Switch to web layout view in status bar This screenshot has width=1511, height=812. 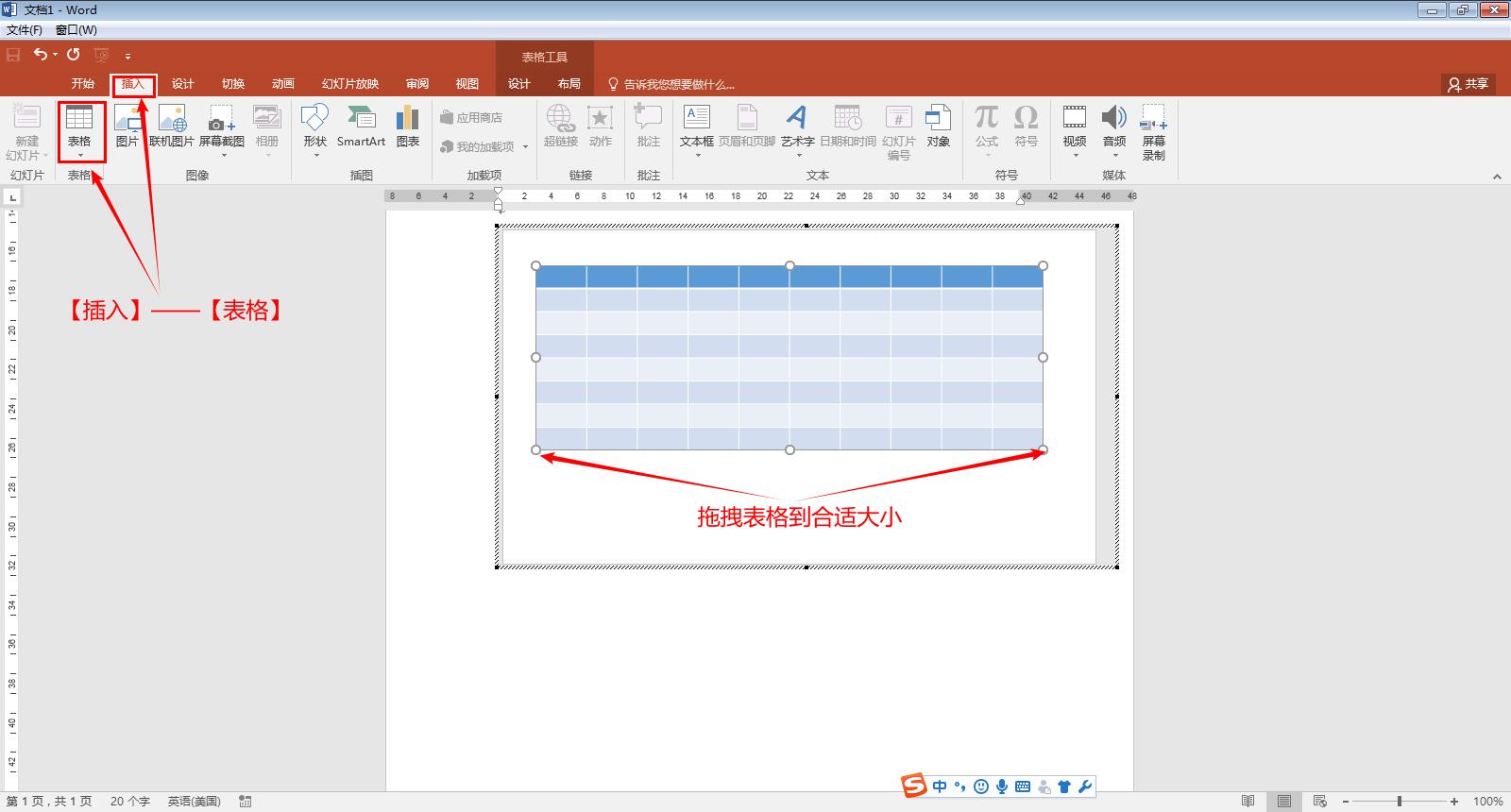1320,802
